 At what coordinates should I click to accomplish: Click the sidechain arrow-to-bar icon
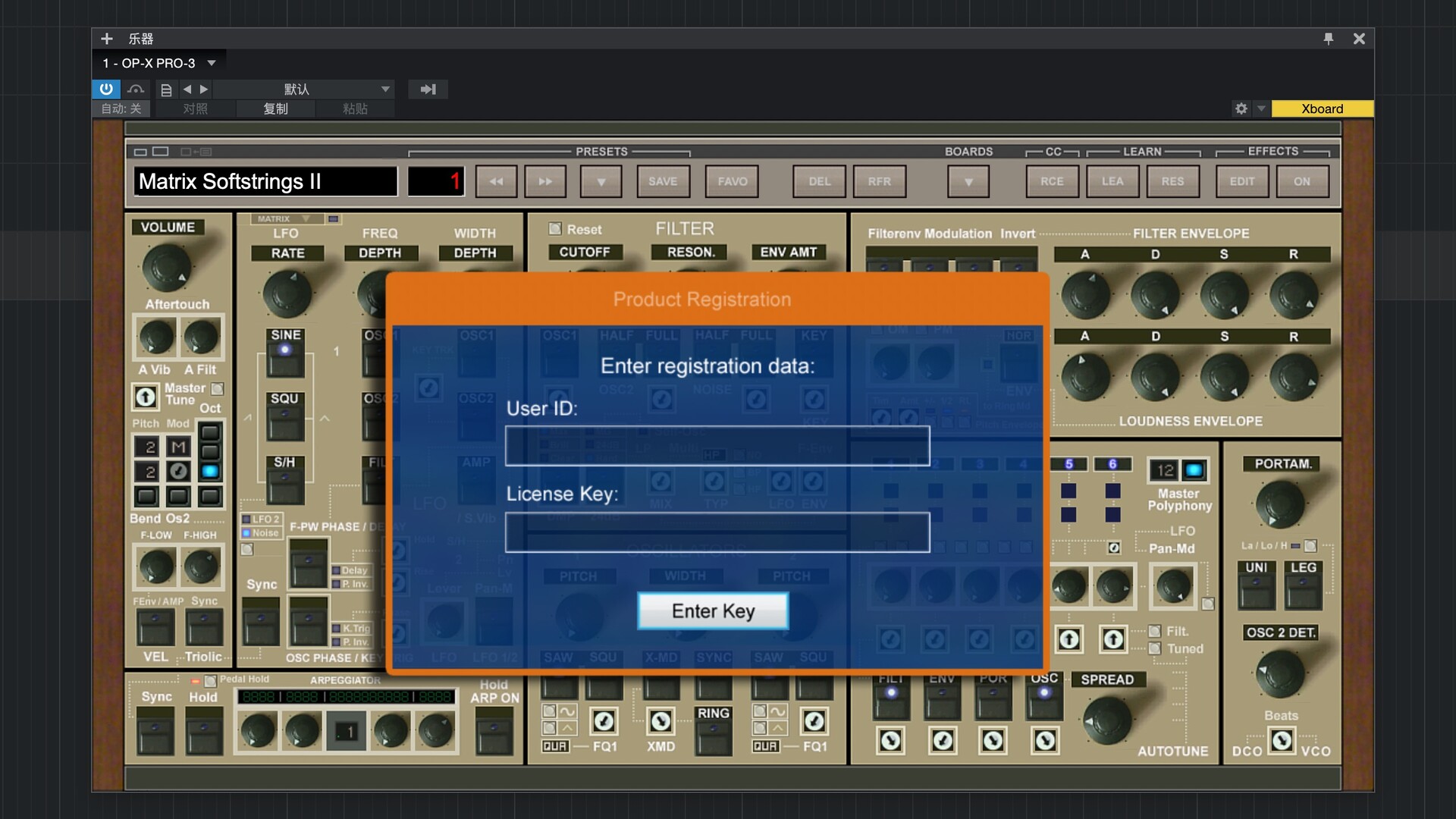428,89
